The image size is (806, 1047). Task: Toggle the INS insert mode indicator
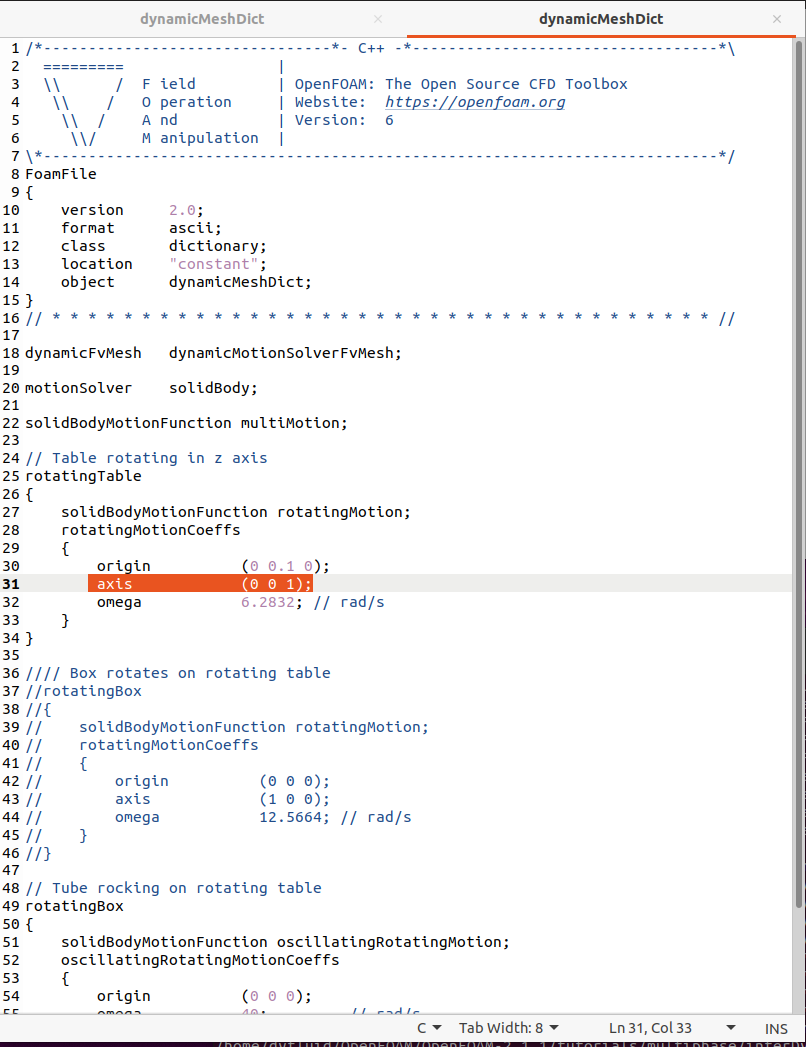pos(776,1028)
